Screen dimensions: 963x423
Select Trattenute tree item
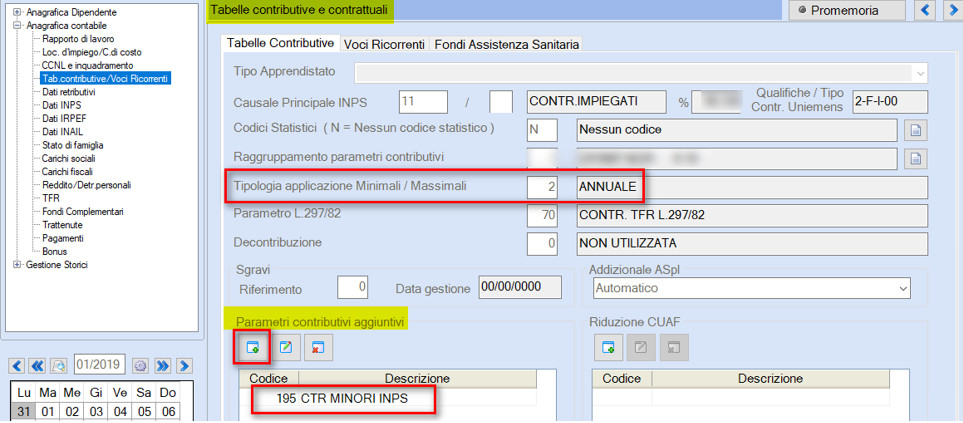click(62, 225)
